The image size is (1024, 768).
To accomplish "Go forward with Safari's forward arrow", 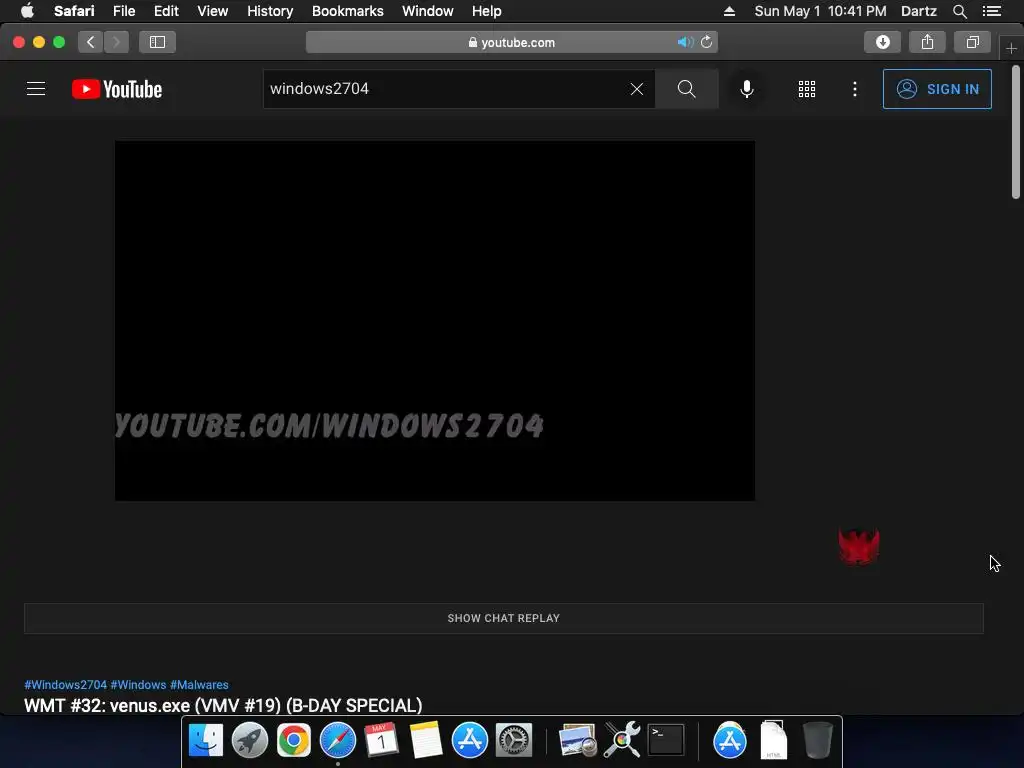I will coord(116,42).
